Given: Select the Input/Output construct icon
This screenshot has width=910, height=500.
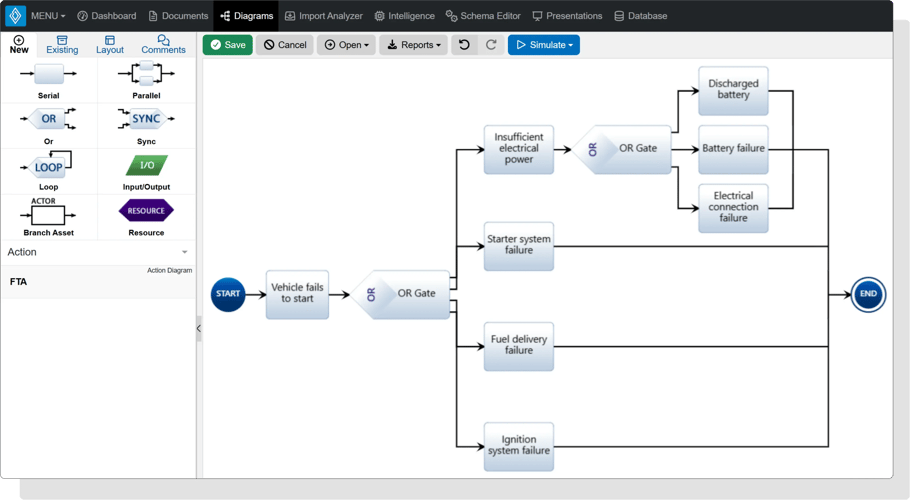Looking at the screenshot, I should [146, 165].
